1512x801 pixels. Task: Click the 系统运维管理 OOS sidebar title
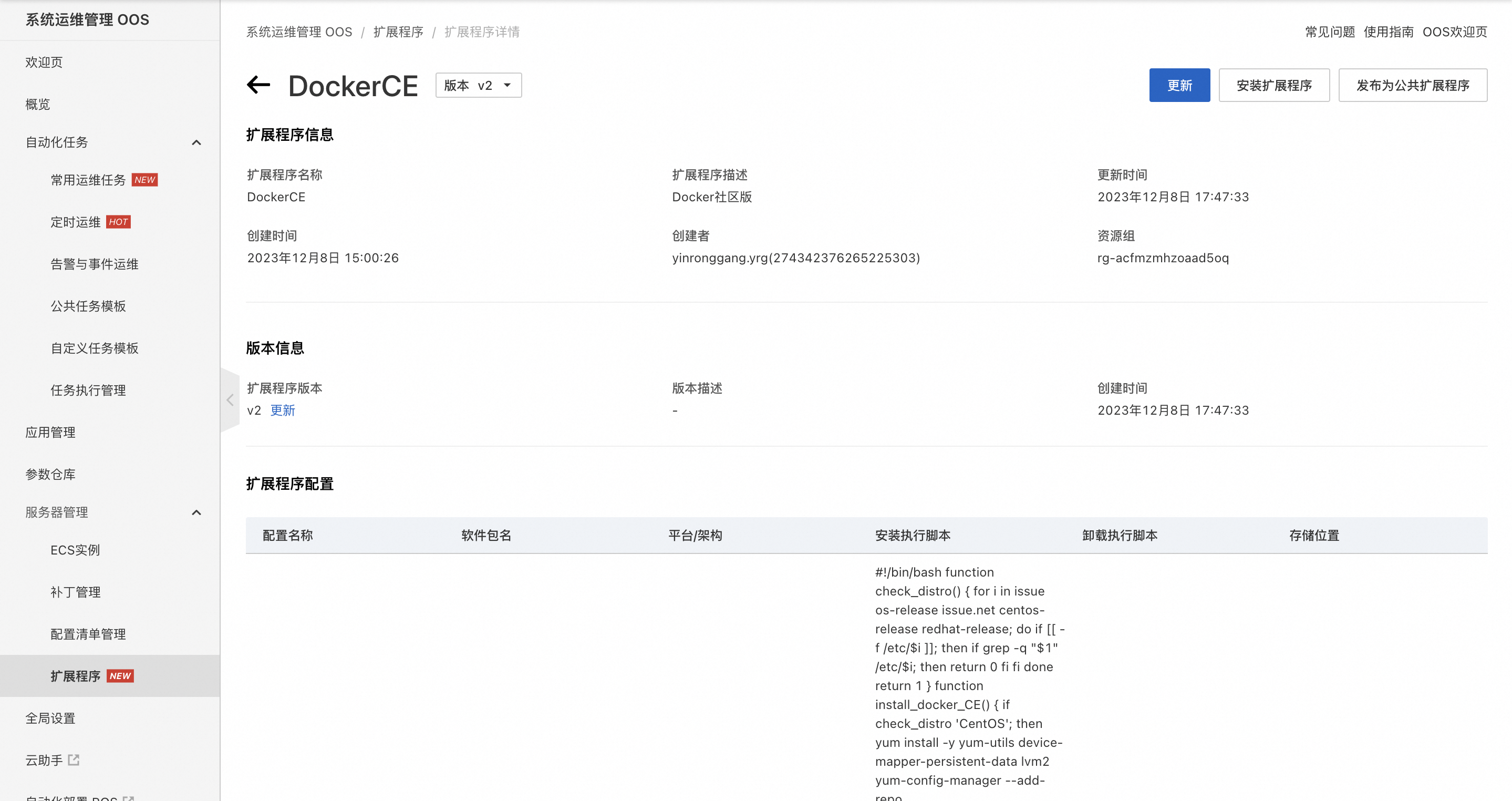(x=87, y=20)
